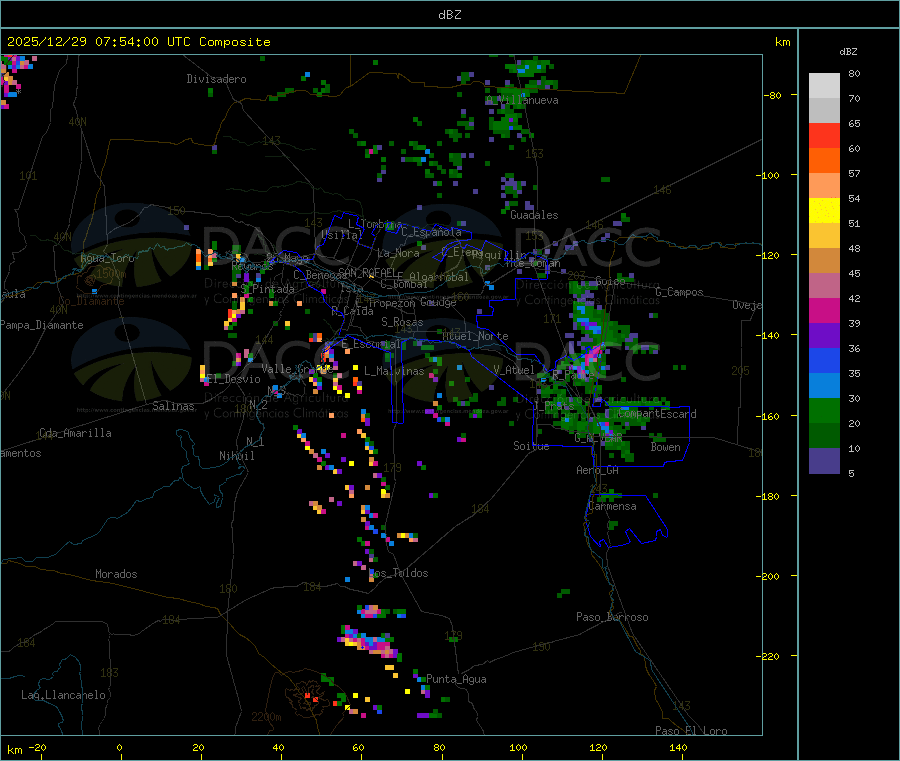Image resolution: width=900 pixels, height=761 pixels.
Task: Click the Paso_Borroso label on the map
Action: coord(611,617)
